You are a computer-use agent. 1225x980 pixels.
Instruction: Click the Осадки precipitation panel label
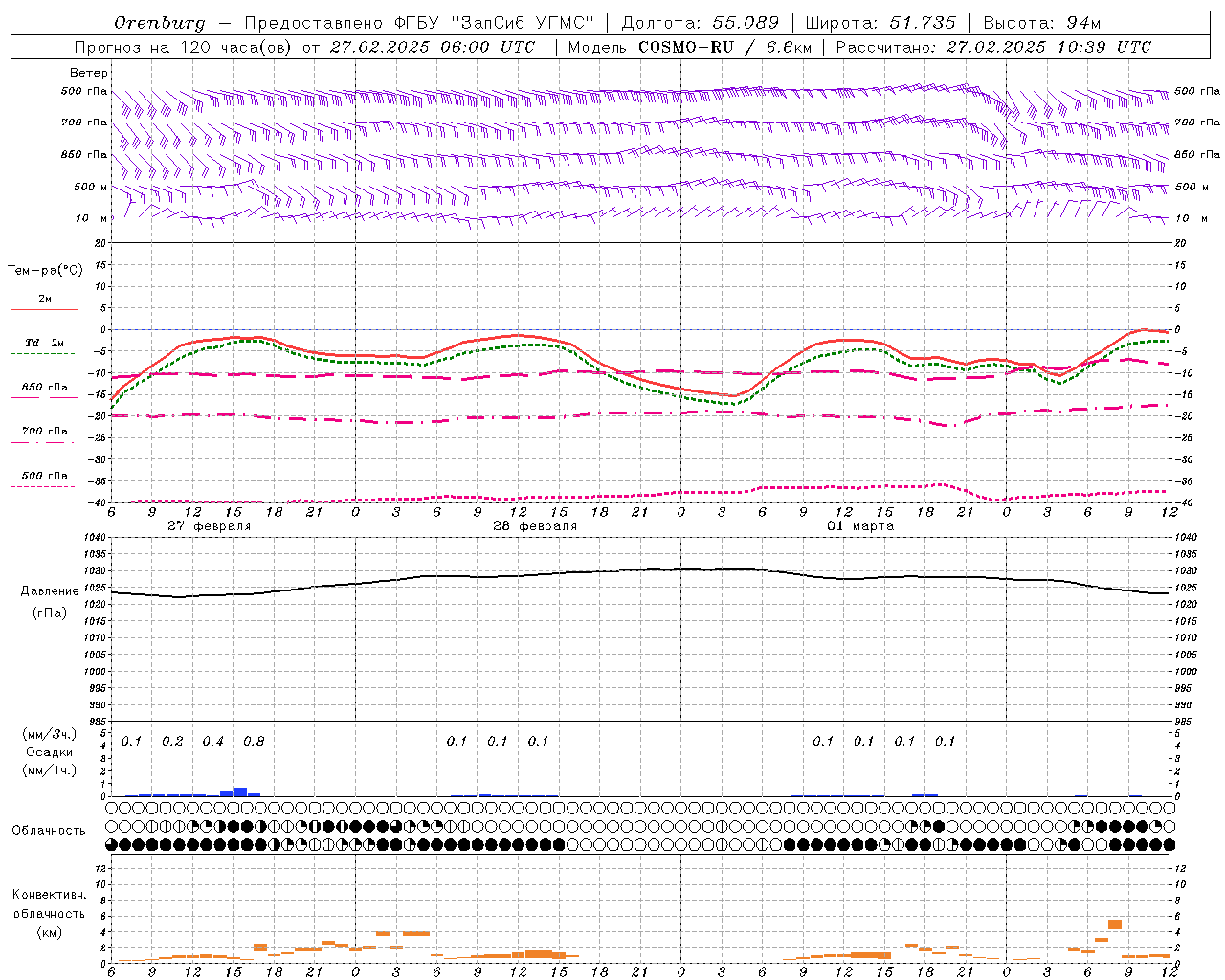pos(50,752)
